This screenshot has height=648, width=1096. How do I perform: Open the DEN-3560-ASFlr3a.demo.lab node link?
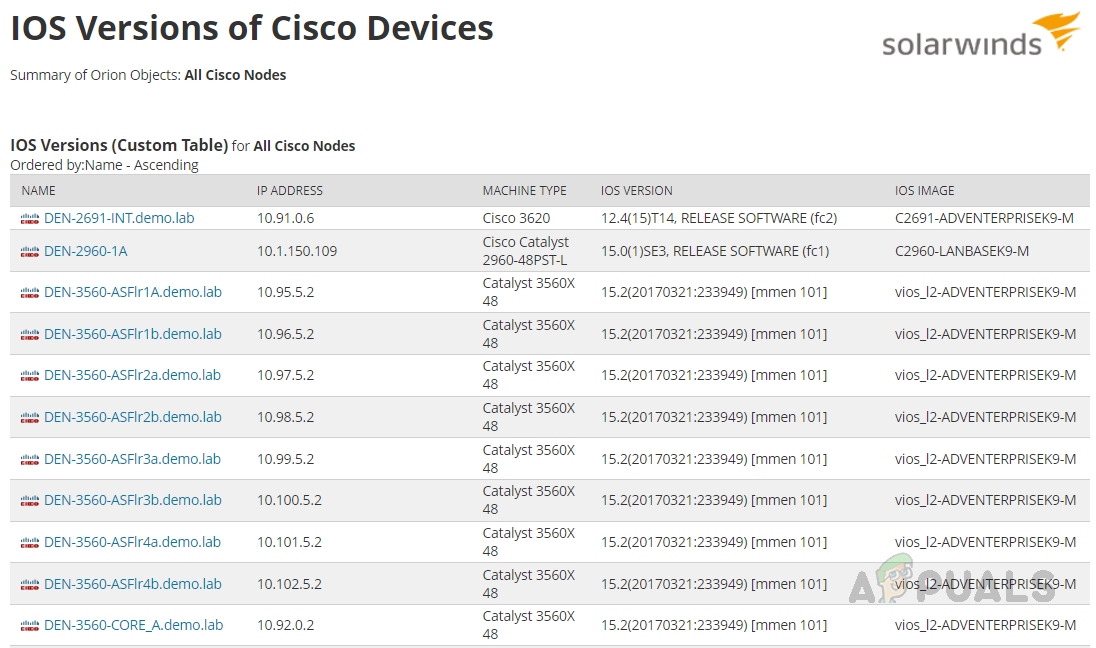[132, 459]
